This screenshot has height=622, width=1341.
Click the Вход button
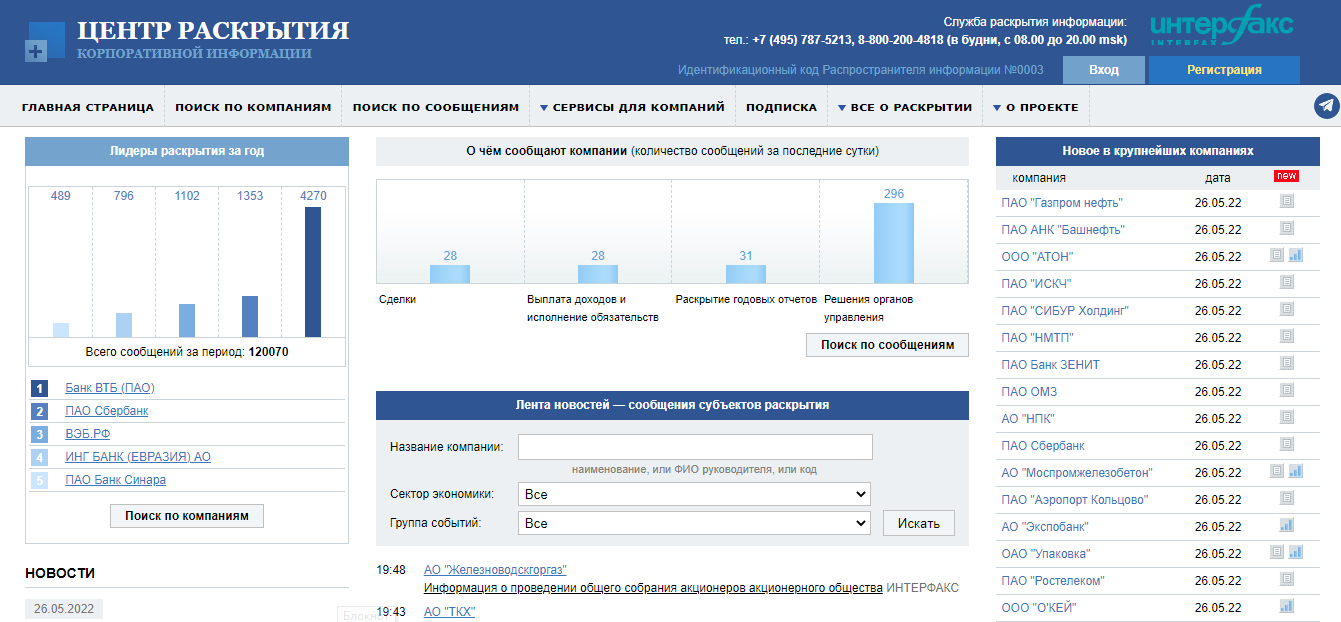1104,70
